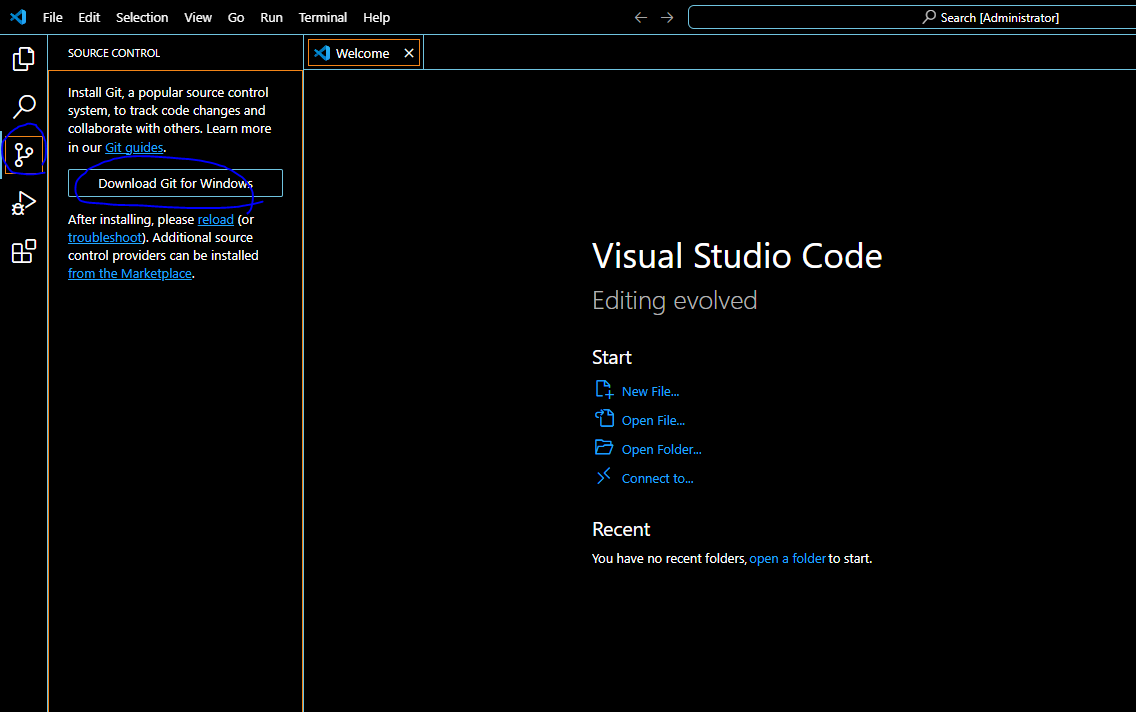Click the 'Visual Studio Code' heading
Screen dimensions: 1136x712
(737, 256)
